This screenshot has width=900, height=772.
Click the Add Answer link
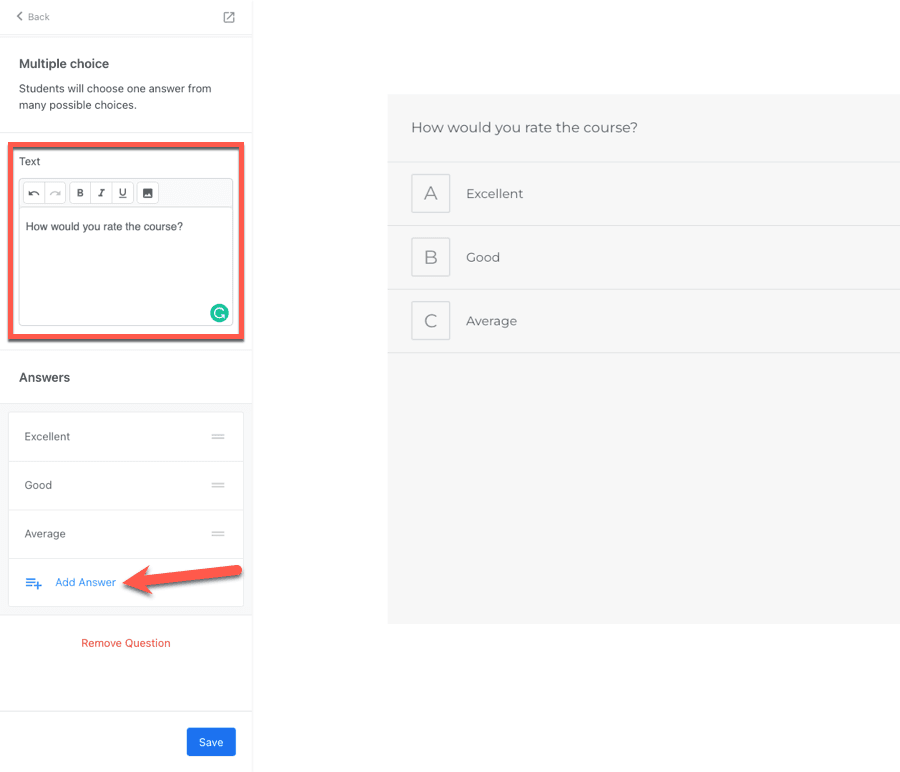85,583
